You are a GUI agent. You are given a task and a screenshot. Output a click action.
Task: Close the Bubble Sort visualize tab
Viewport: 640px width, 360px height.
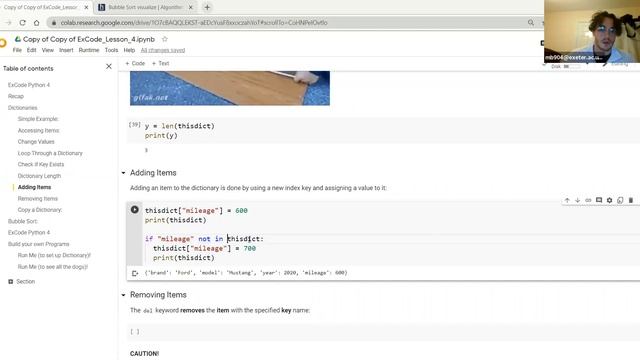point(191,7)
